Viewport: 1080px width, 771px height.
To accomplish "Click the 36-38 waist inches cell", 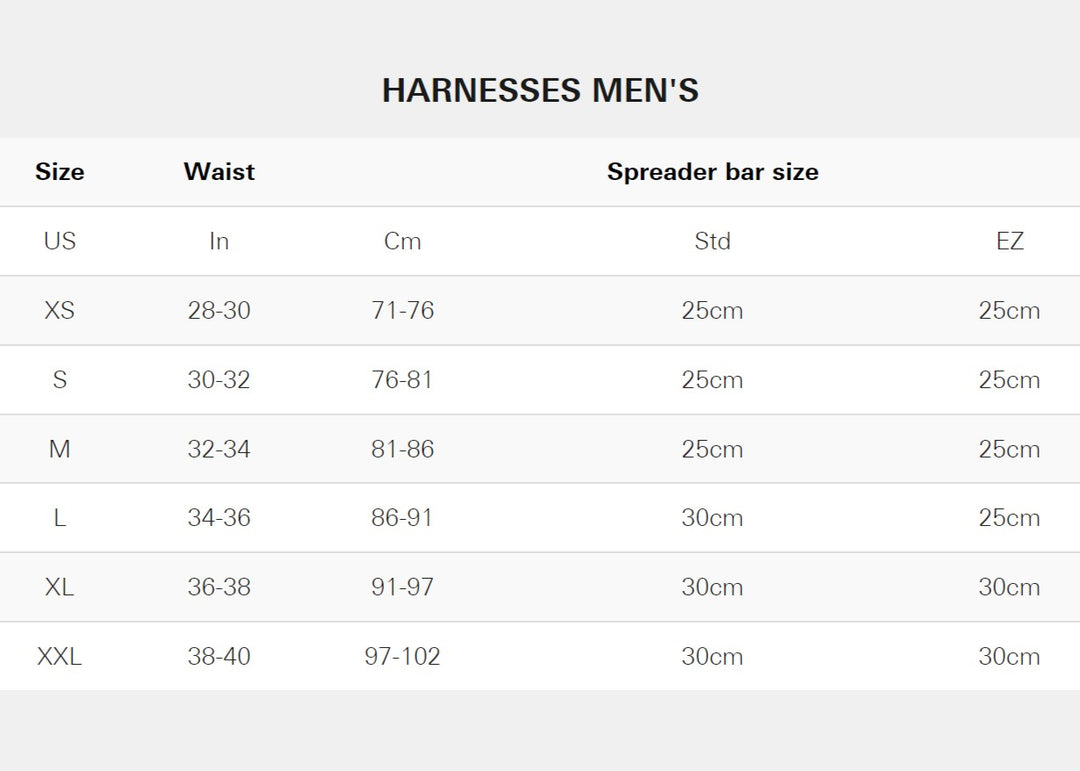I will tap(219, 587).
